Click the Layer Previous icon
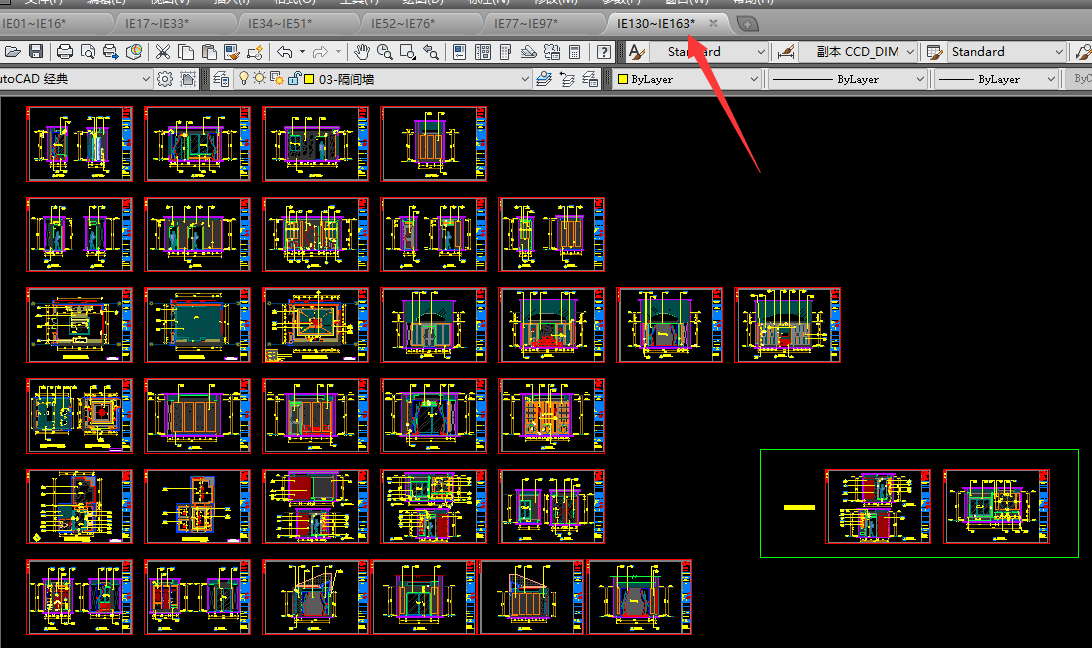1092x648 pixels. (x=568, y=79)
